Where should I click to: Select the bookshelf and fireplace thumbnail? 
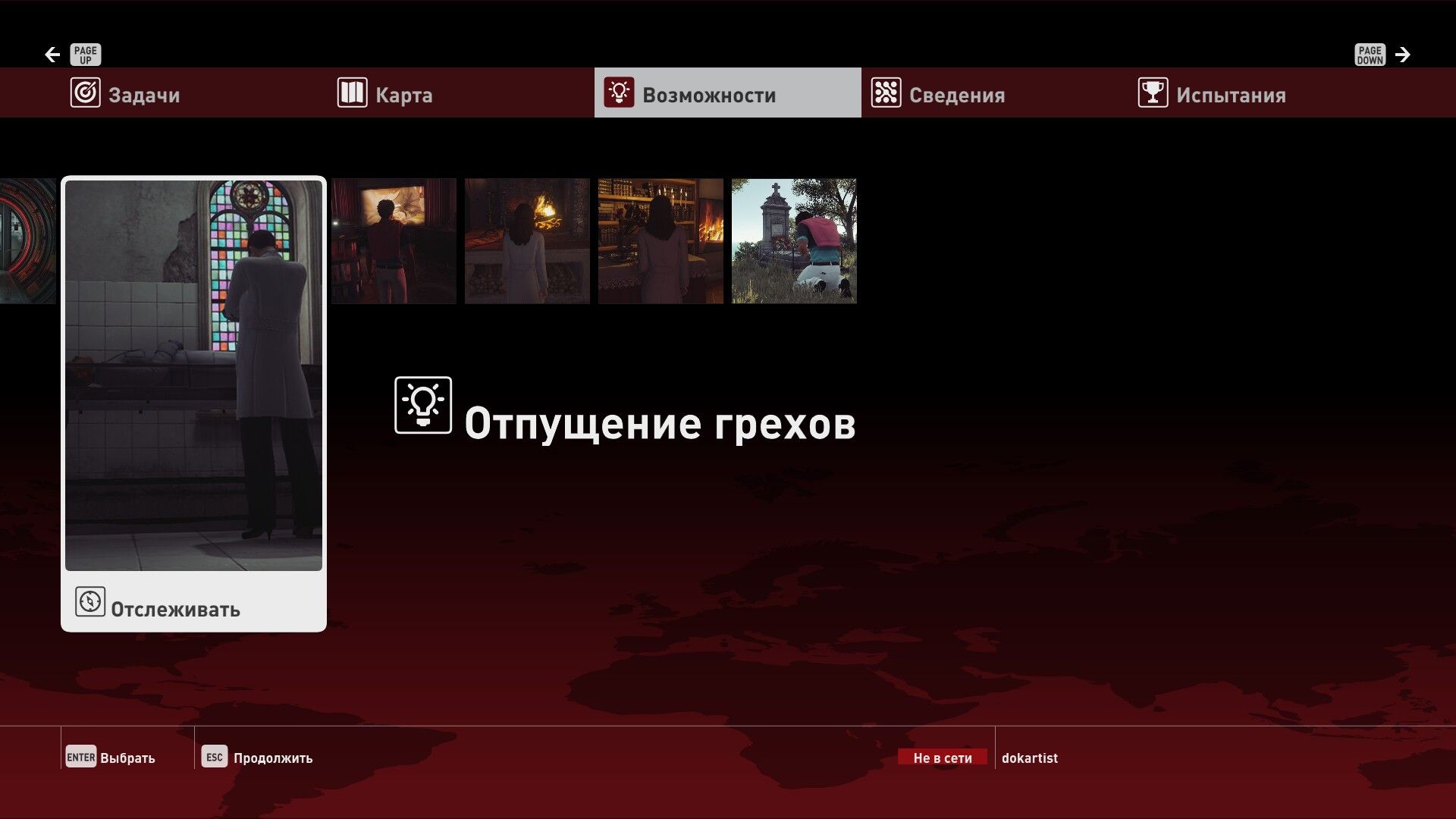(x=661, y=241)
